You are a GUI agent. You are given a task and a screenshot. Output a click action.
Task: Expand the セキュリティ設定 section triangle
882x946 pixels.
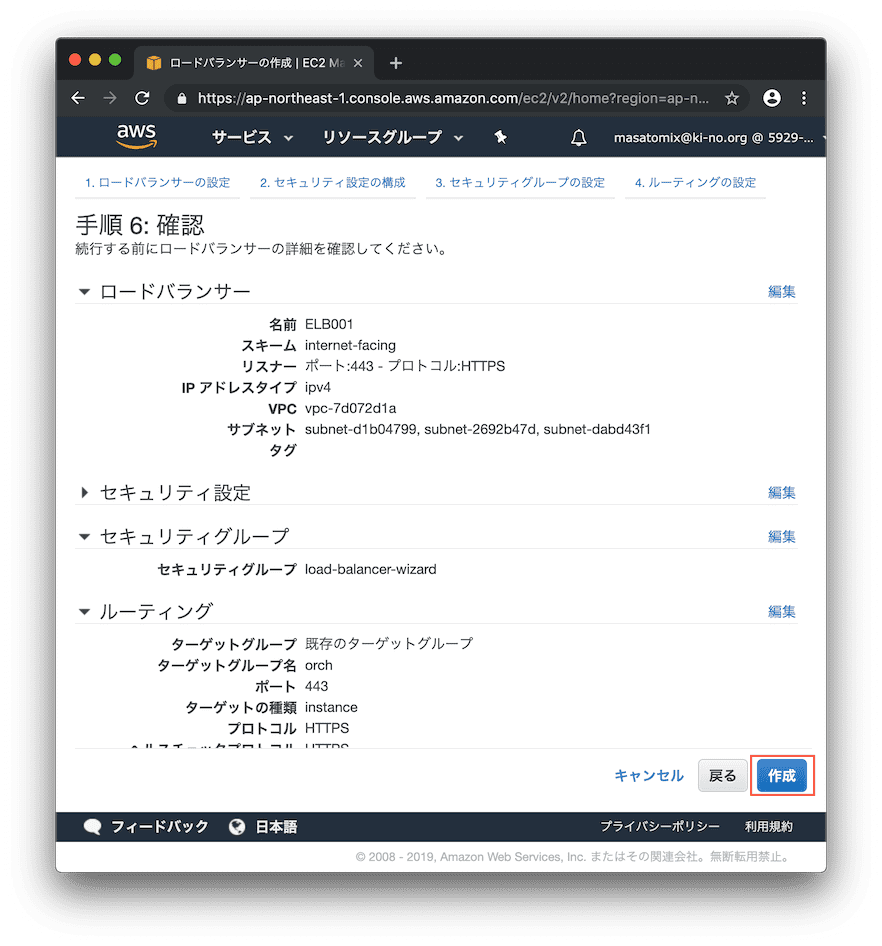pyautogui.click(x=84, y=493)
